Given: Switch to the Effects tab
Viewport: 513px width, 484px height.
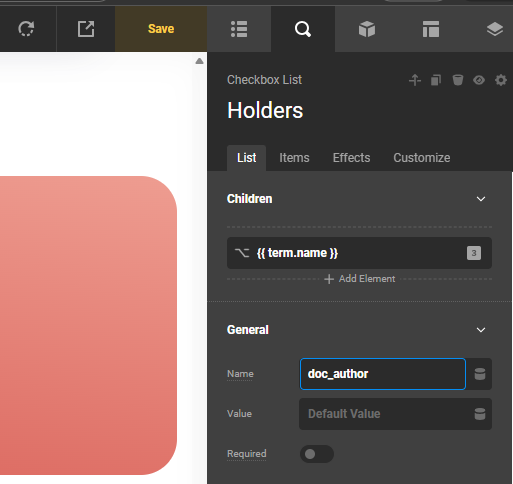Looking at the screenshot, I should (351, 158).
